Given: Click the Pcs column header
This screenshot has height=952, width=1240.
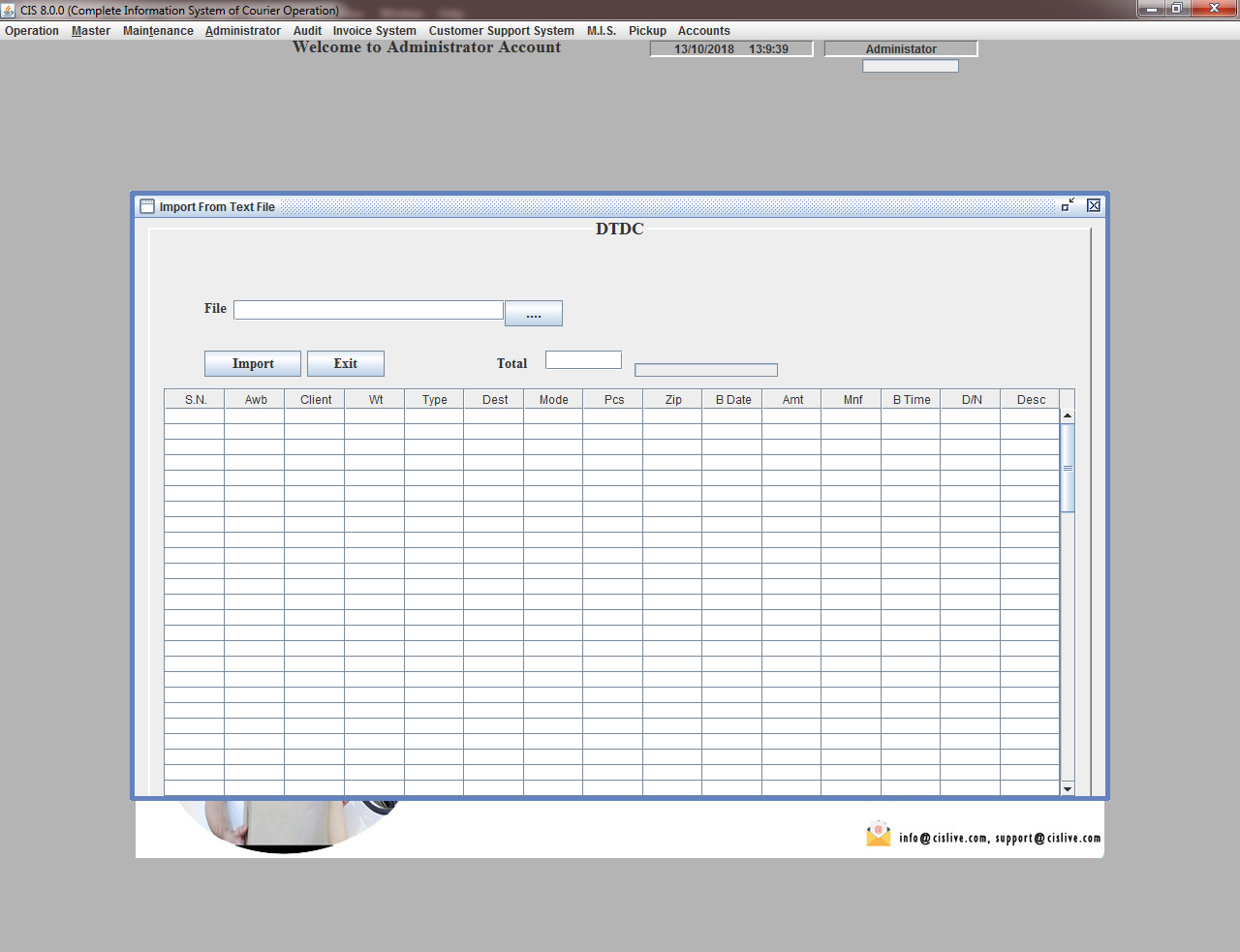Looking at the screenshot, I should coord(614,399).
